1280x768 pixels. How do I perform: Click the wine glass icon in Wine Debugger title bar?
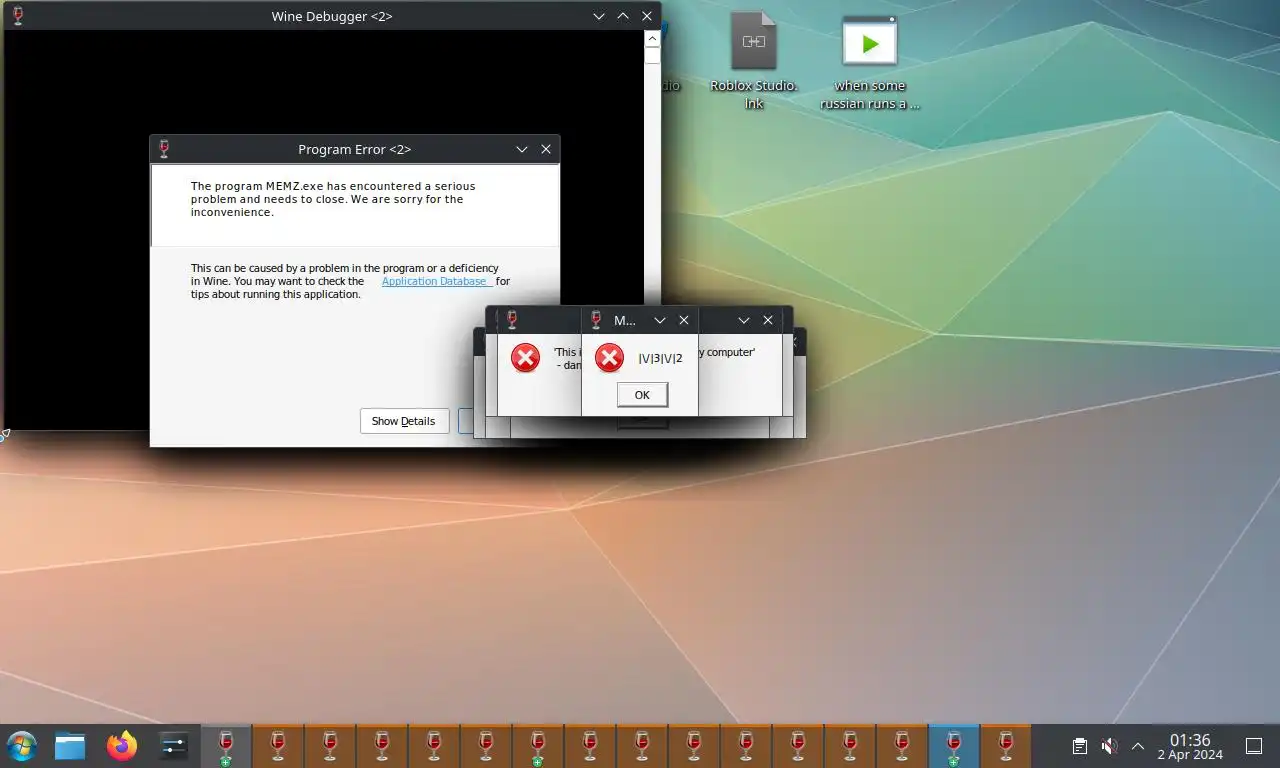pyautogui.click(x=17, y=16)
